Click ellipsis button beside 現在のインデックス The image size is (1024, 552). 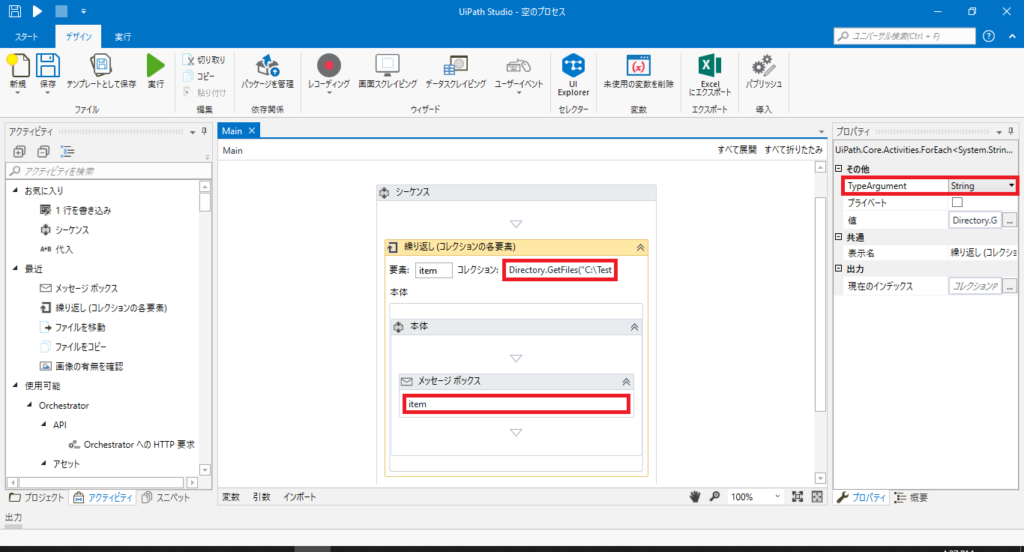pos(1010,286)
